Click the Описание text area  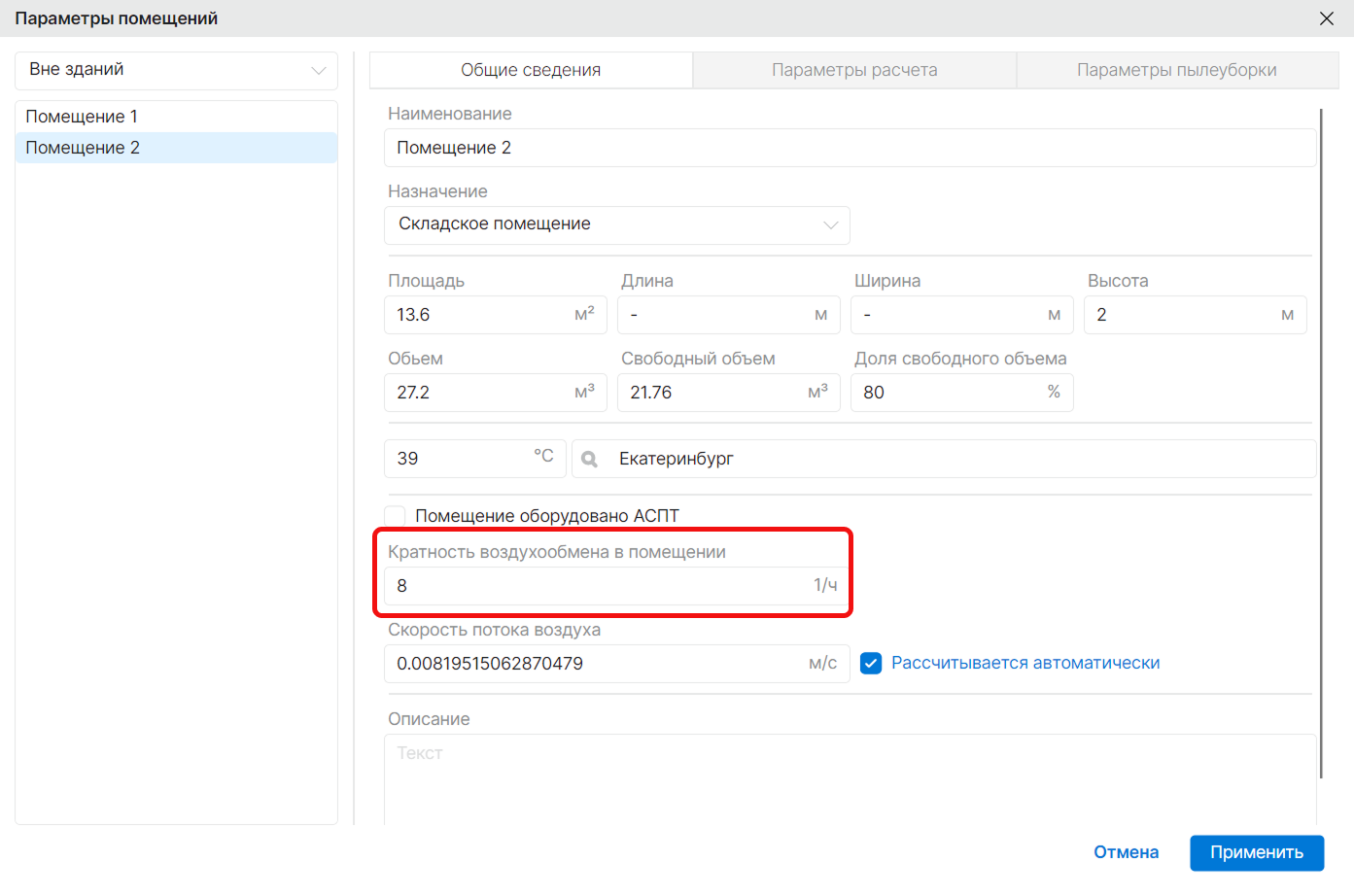pos(851,779)
